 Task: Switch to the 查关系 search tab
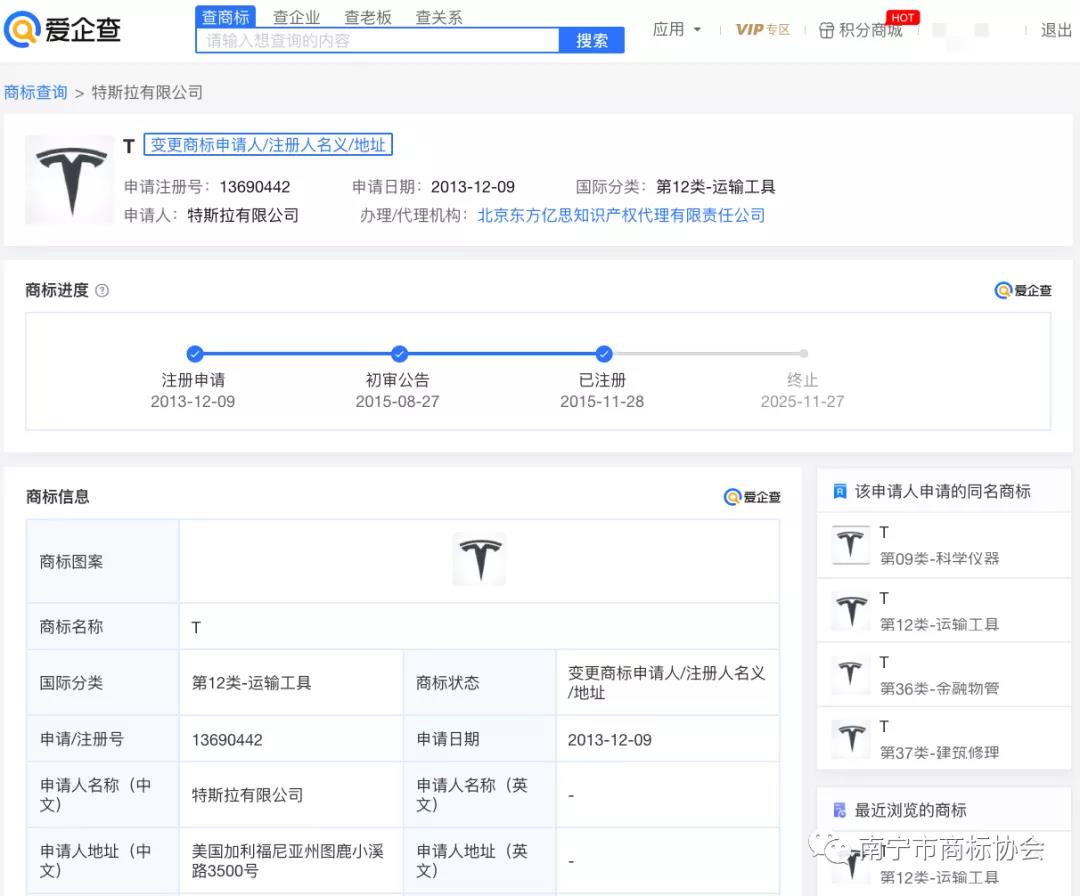pyautogui.click(x=439, y=17)
